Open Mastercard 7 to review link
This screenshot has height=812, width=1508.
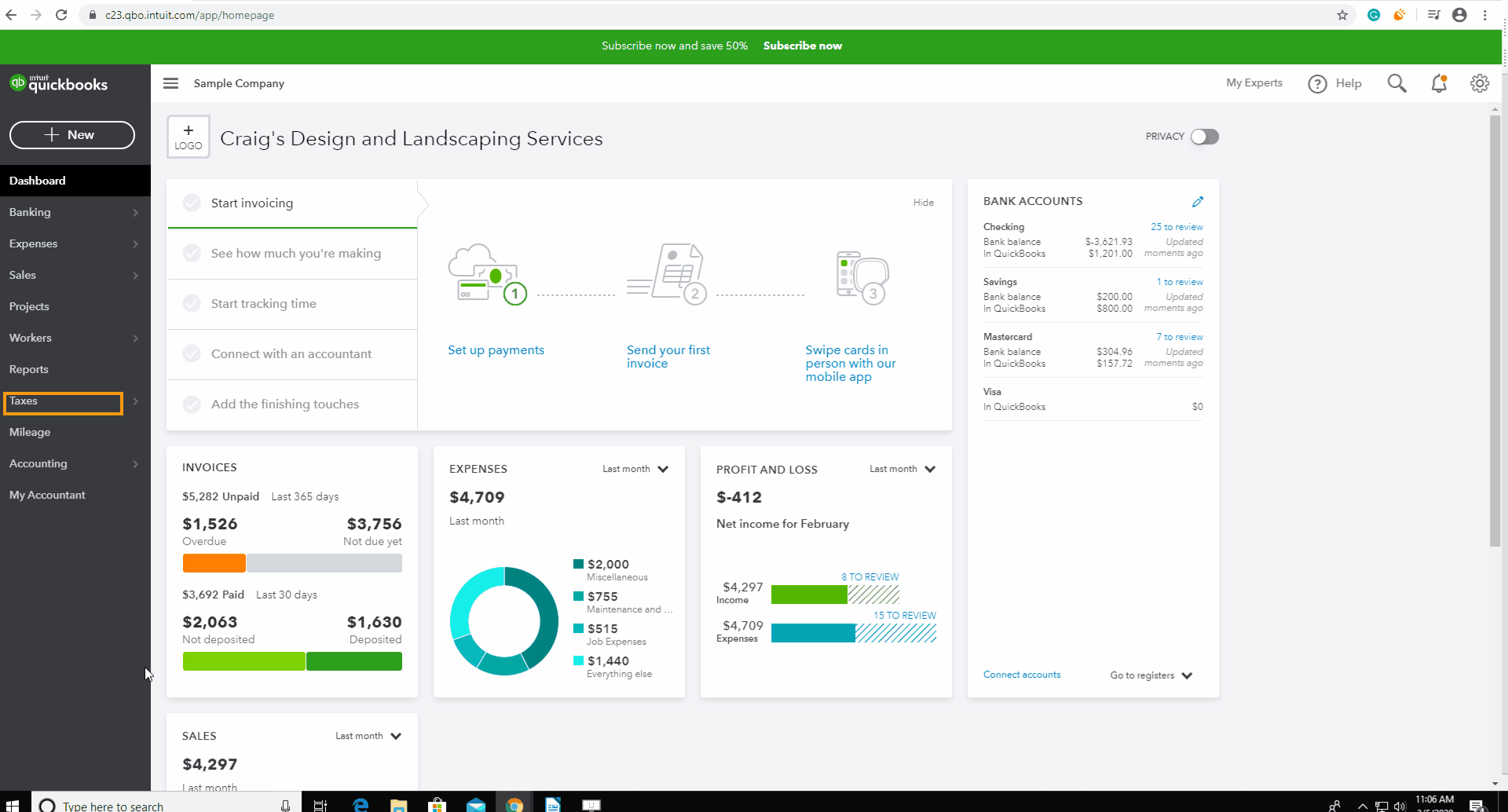click(1180, 337)
